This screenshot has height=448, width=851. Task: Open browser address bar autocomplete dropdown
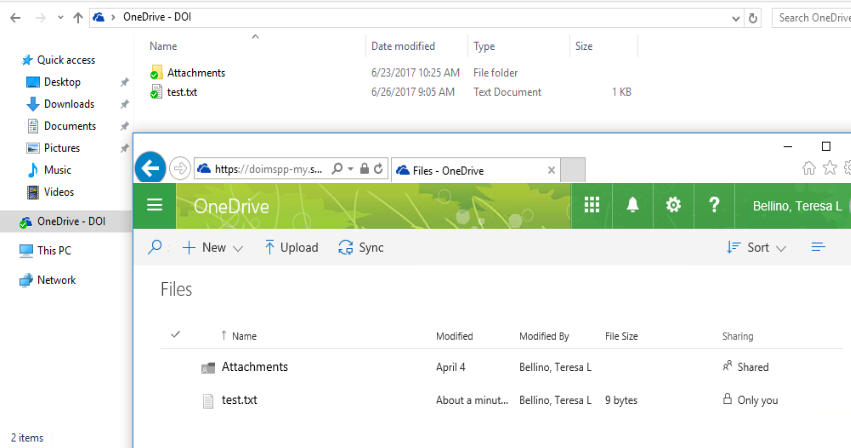point(351,169)
